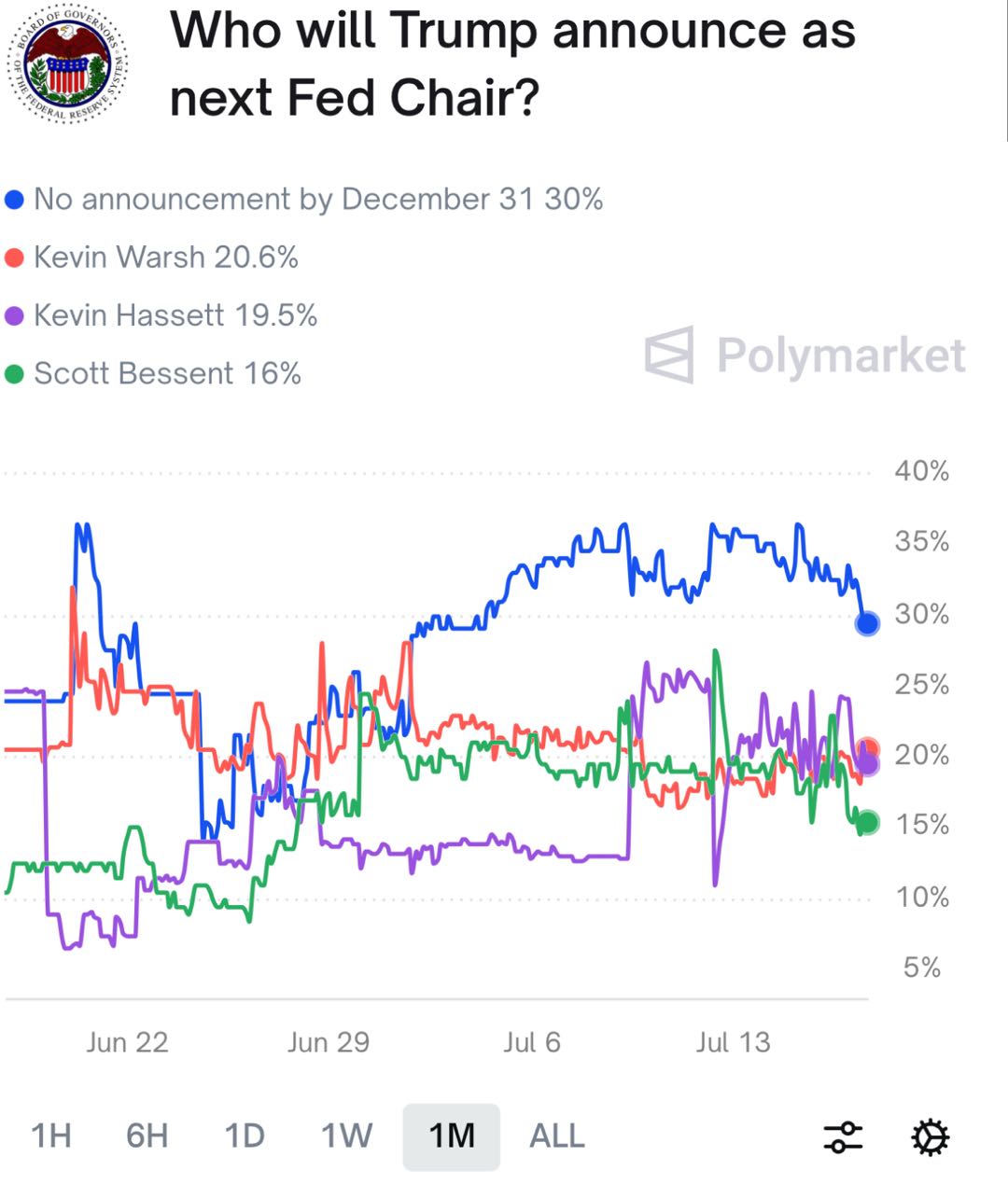
Task: Select the blue end-of-line chart marker
Action: coord(868,623)
